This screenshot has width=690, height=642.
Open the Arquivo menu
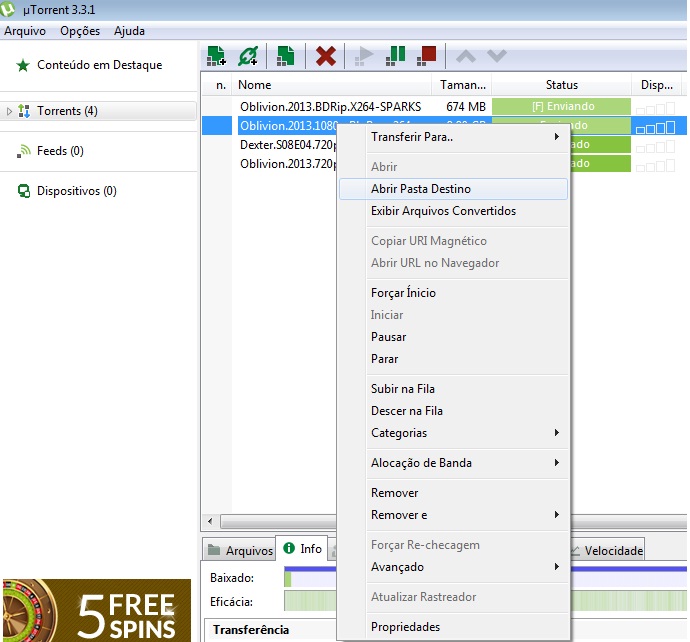point(25,31)
